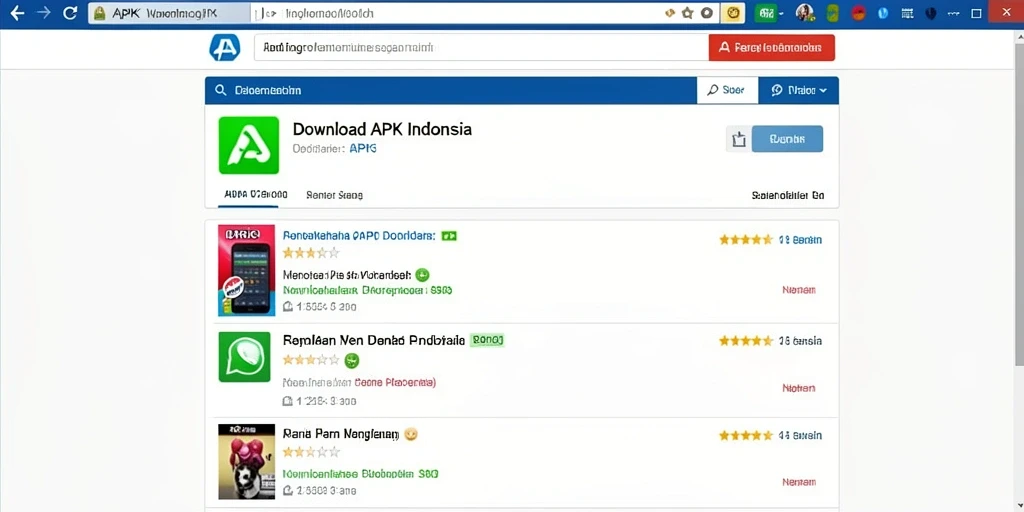The width and height of the screenshot is (1024, 512).
Task: Click the dark shield extension icon
Action: (x=931, y=13)
